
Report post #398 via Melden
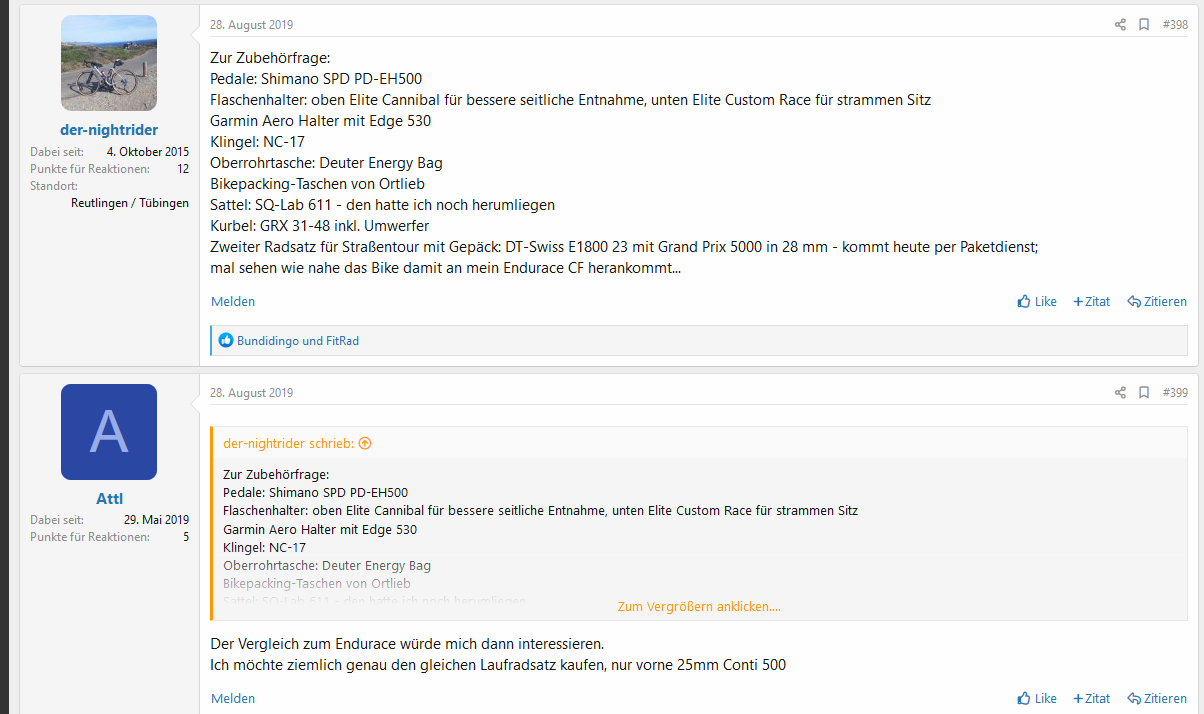[233, 301]
